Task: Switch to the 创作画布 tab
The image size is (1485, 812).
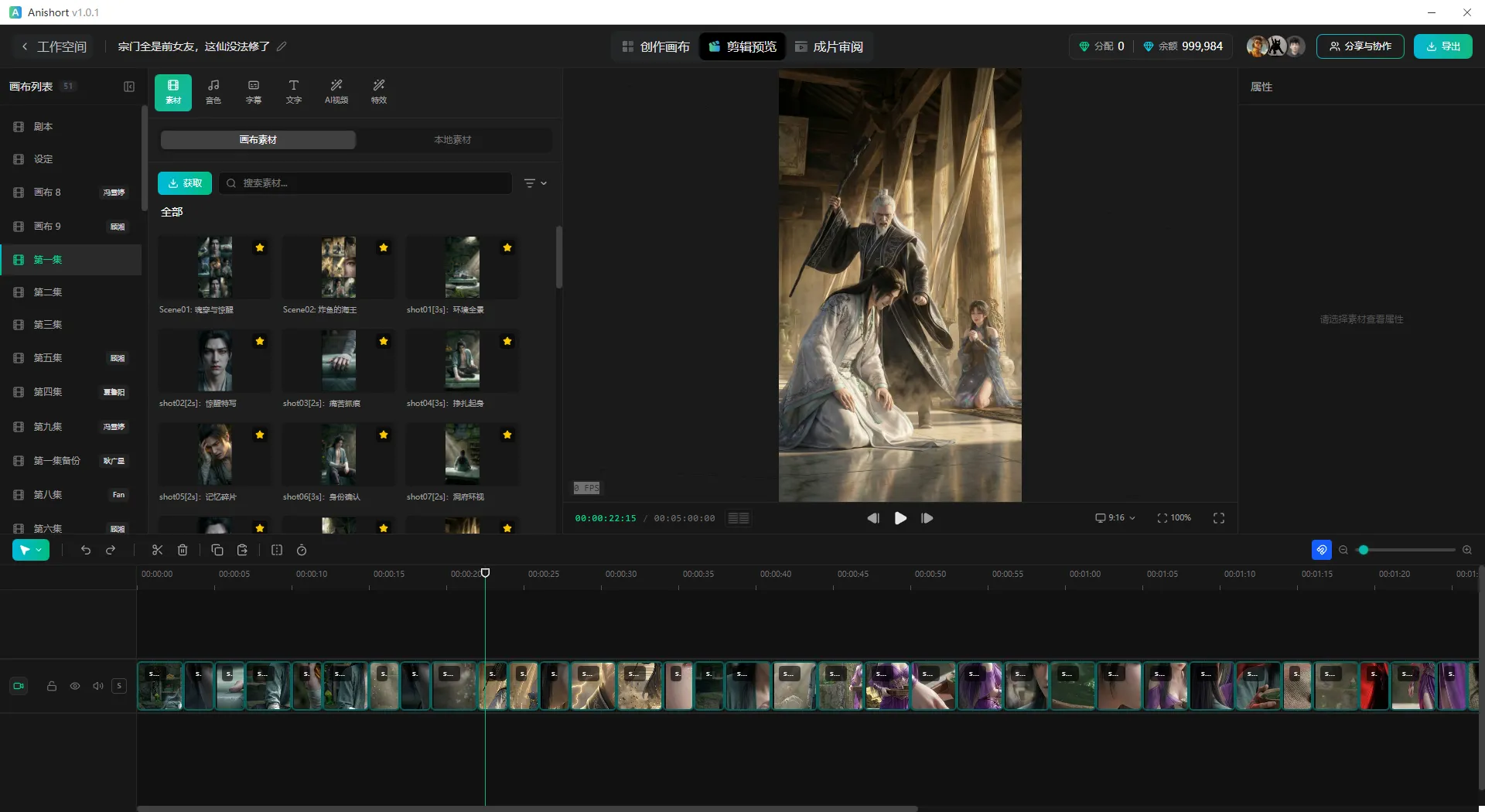Action: [x=656, y=46]
